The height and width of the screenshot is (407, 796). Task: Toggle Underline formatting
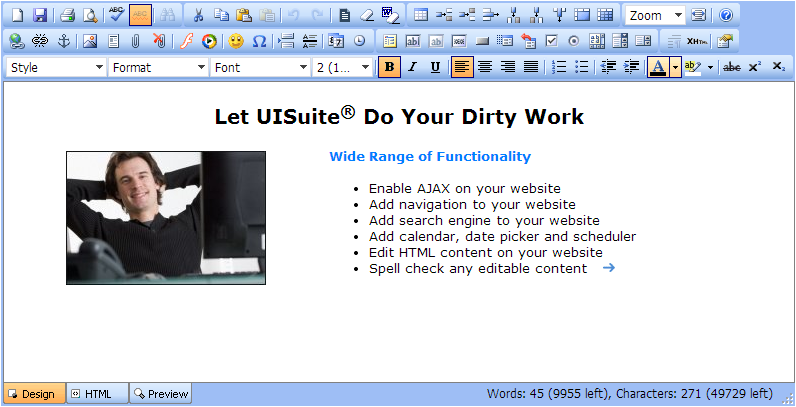(x=435, y=67)
